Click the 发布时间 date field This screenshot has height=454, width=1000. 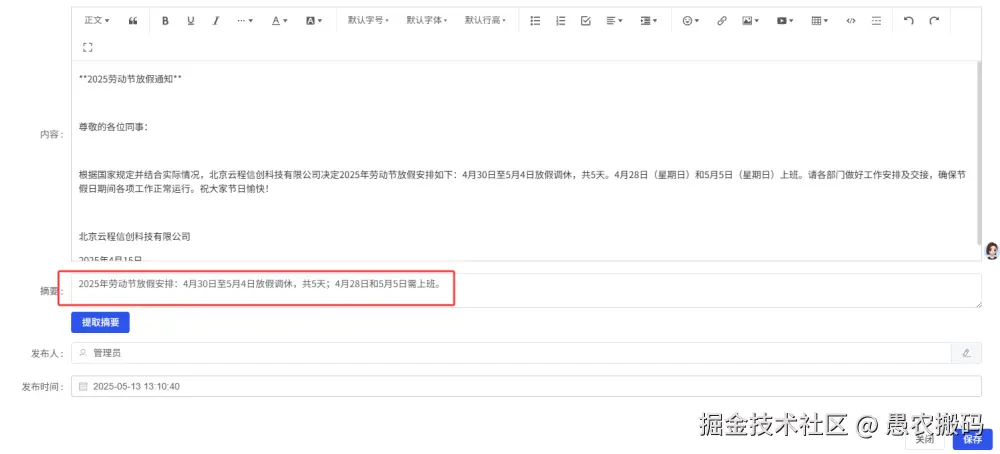pyautogui.click(x=526, y=386)
